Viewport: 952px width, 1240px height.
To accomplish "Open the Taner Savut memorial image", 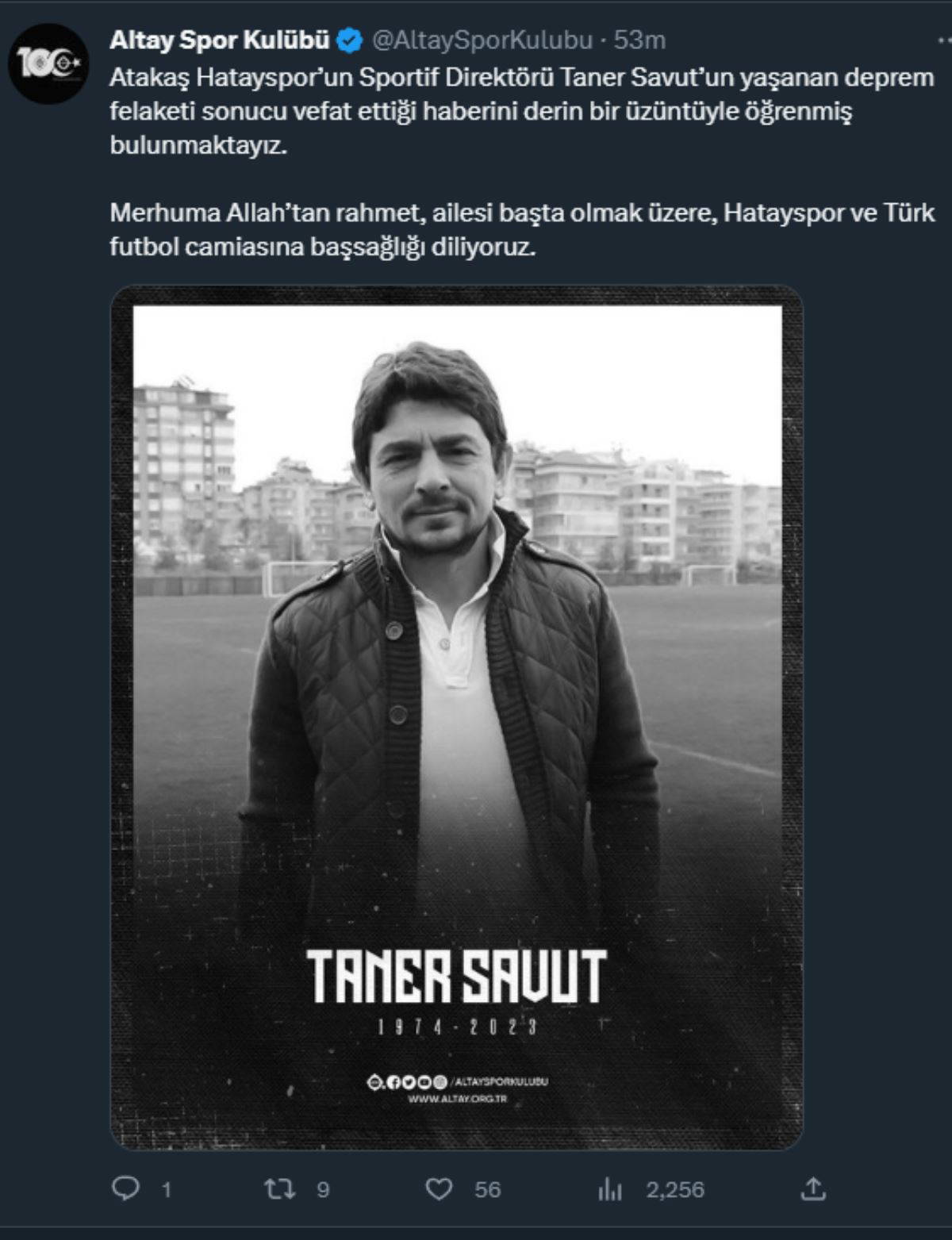I will coord(456,717).
